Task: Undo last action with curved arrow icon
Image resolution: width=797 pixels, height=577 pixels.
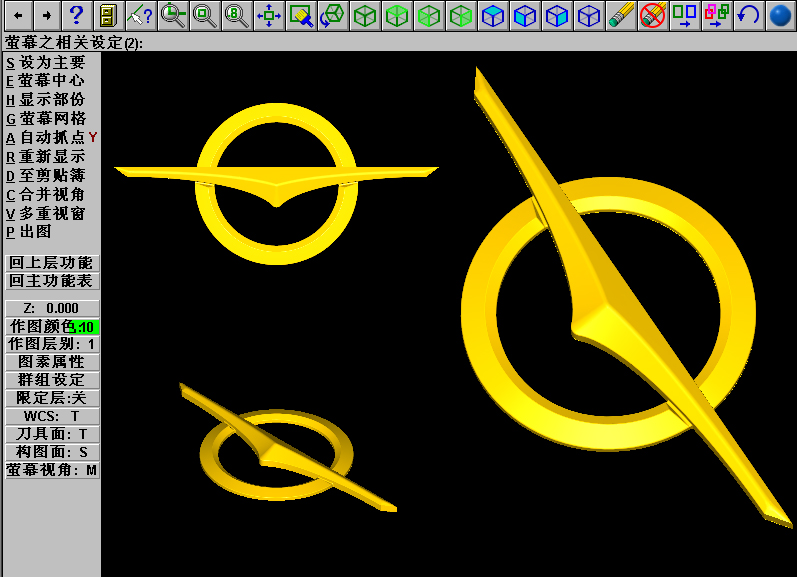Action: click(x=749, y=15)
